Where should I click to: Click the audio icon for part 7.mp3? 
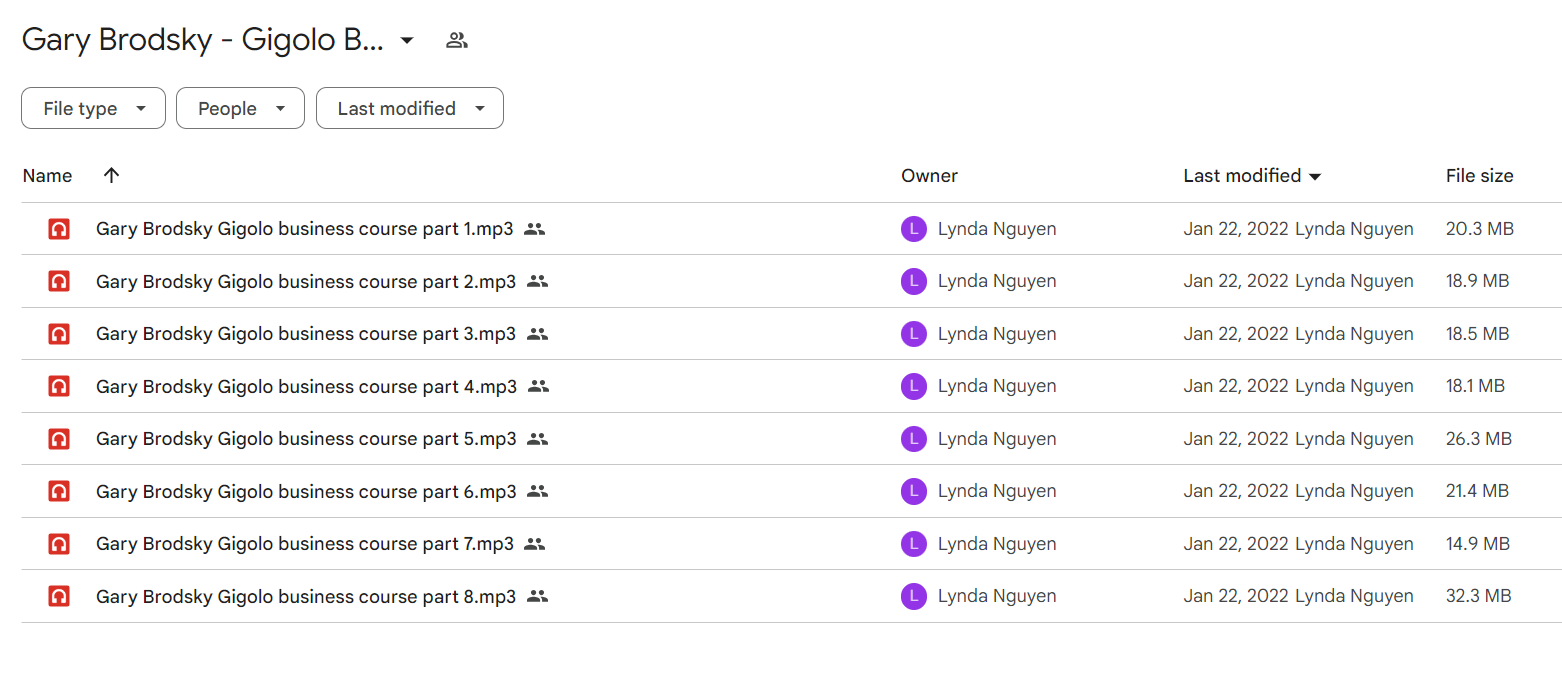click(x=59, y=544)
